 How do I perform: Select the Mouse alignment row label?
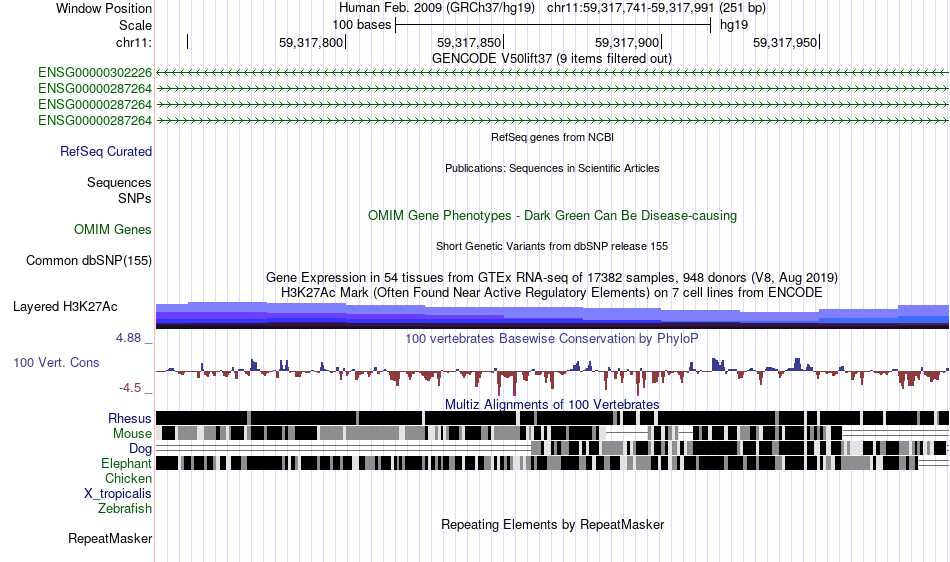click(132, 434)
